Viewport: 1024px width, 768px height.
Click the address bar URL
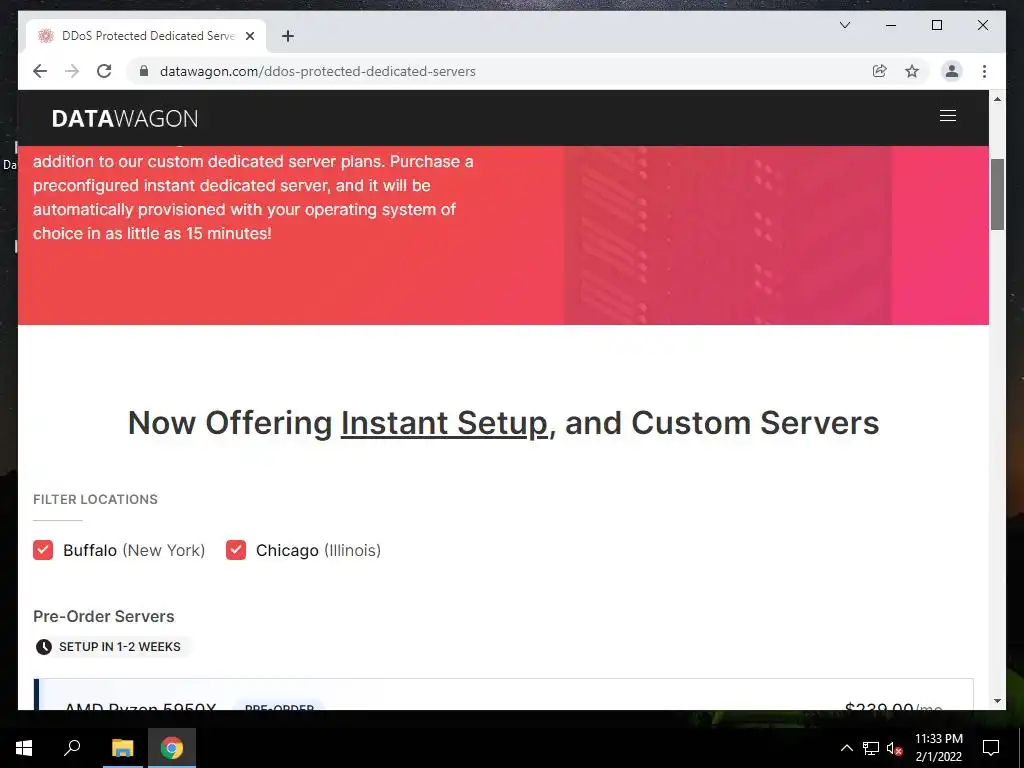point(317,71)
